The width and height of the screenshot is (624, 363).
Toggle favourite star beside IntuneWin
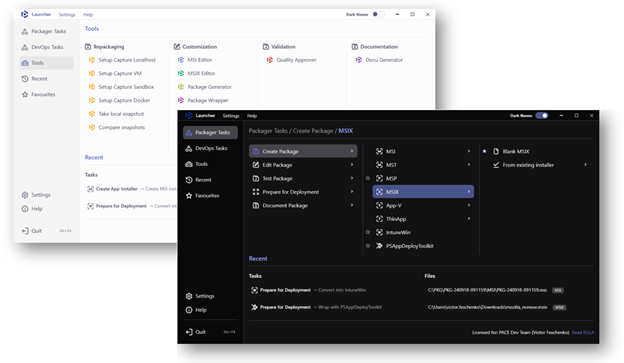pos(368,232)
